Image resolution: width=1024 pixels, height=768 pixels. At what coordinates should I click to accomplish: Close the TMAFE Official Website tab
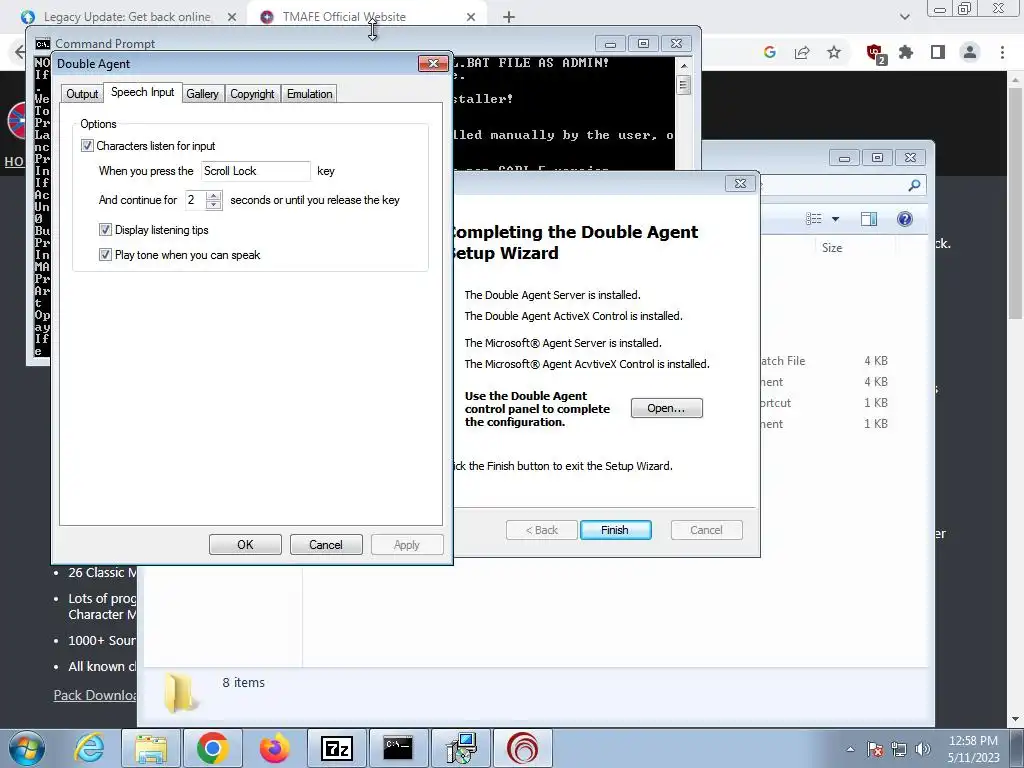tap(471, 17)
